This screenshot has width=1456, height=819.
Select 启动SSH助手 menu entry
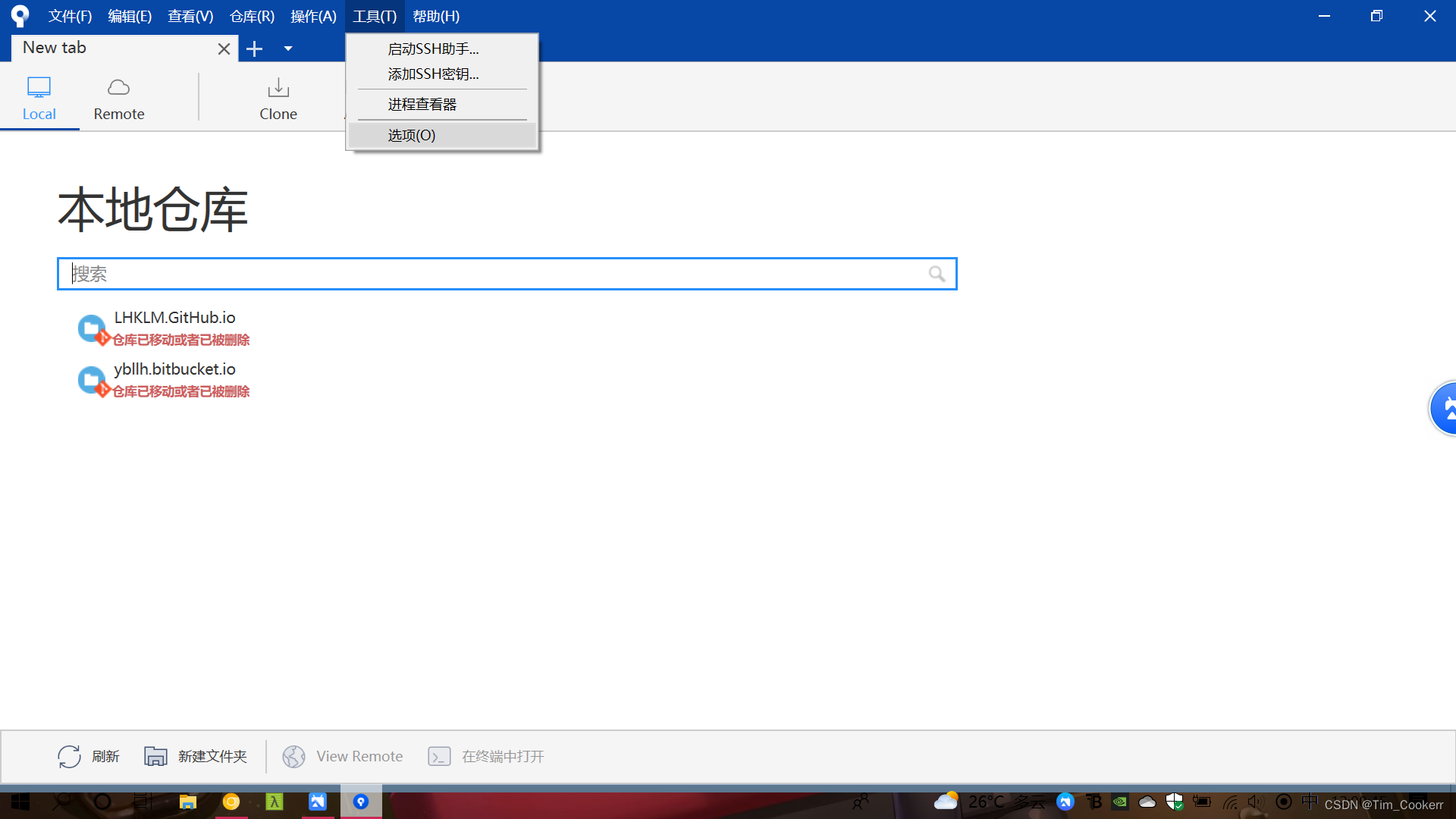tap(433, 49)
